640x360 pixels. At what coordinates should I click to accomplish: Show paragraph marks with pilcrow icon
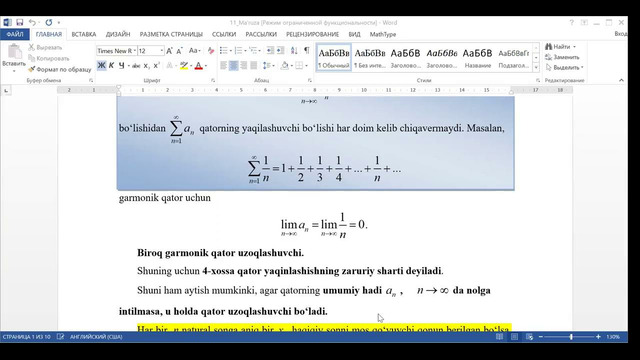point(307,51)
